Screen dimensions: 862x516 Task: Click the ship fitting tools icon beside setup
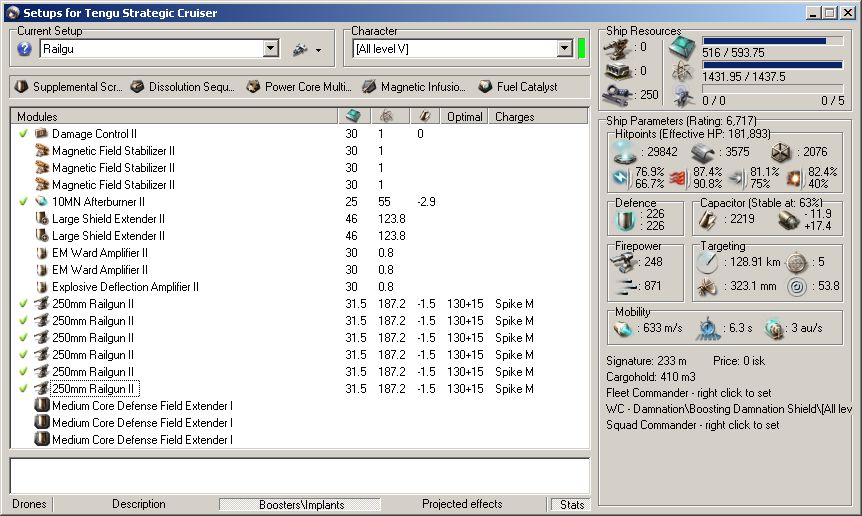pos(300,50)
